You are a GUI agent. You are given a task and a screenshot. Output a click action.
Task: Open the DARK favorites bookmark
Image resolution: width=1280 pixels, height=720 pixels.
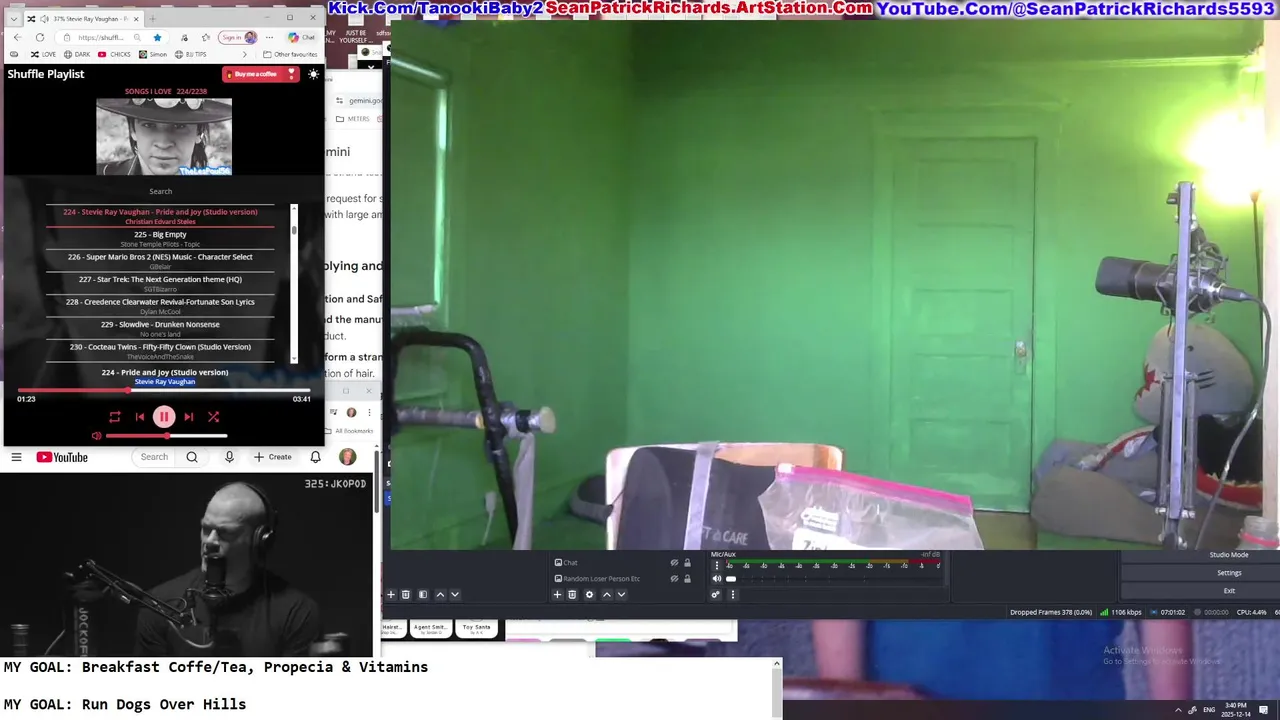(x=77, y=54)
